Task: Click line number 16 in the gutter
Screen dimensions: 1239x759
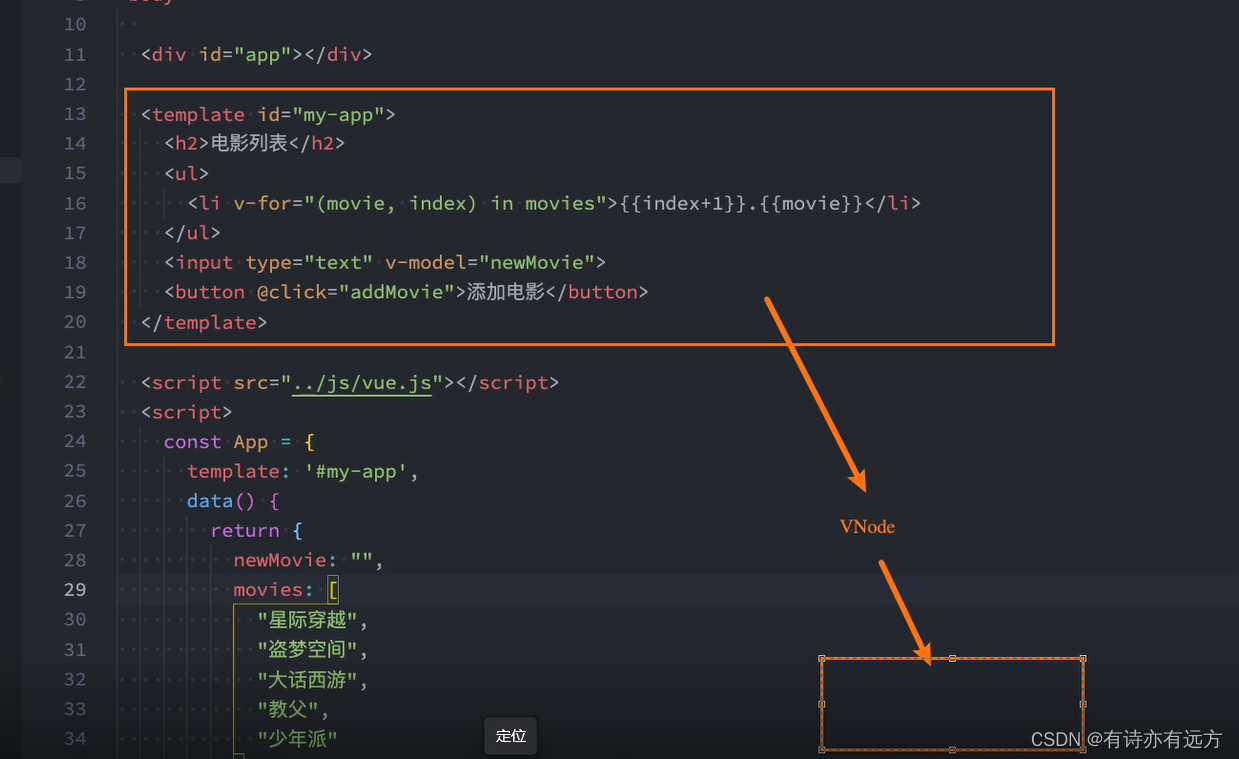Action: pyautogui.click(x=75, y=203)
